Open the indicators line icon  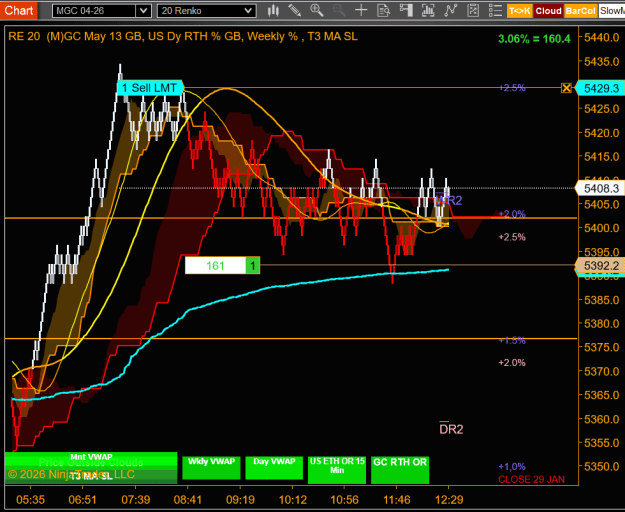point(450,10)
